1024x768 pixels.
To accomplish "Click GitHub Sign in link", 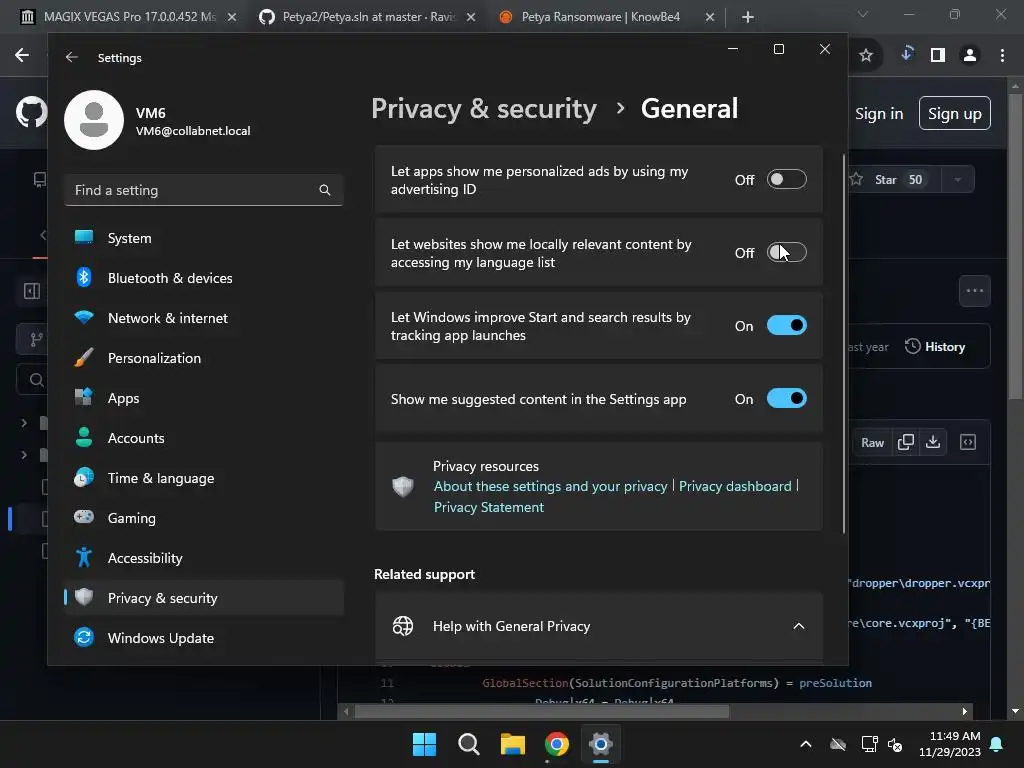I will (879, 114).
